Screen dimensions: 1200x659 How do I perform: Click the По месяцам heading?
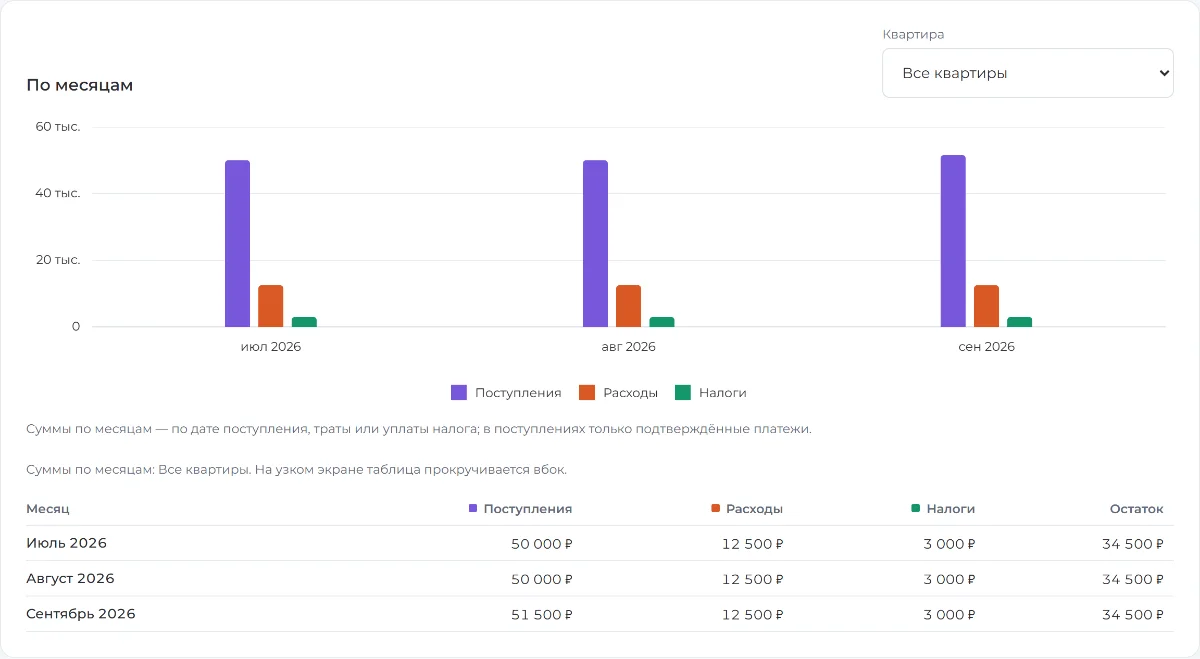pyautogui.click(x=80, y=85)
